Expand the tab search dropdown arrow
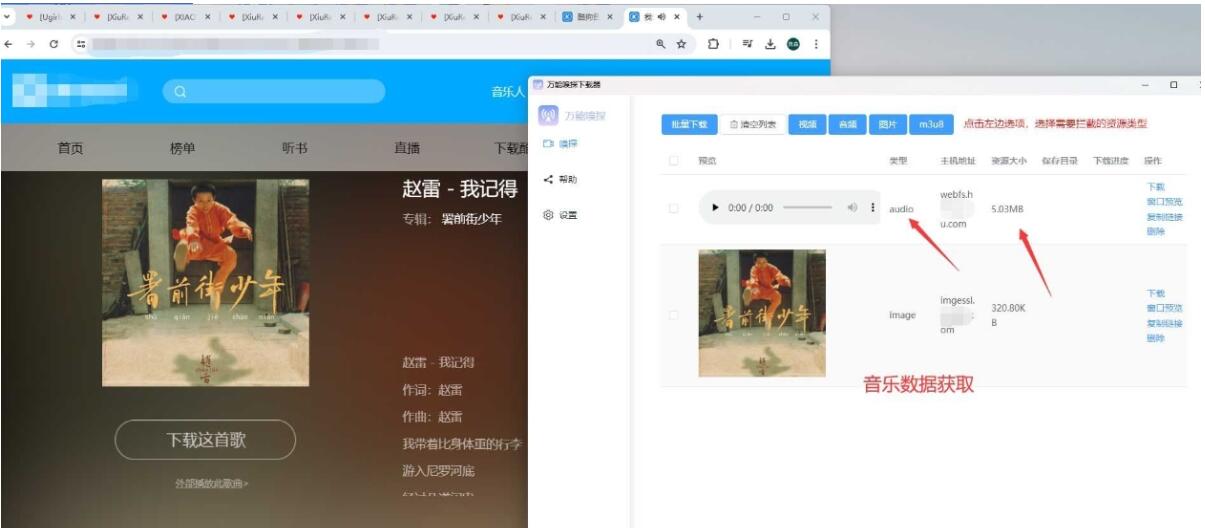Screen dimensions: 1205x528 tap(9, 17)
